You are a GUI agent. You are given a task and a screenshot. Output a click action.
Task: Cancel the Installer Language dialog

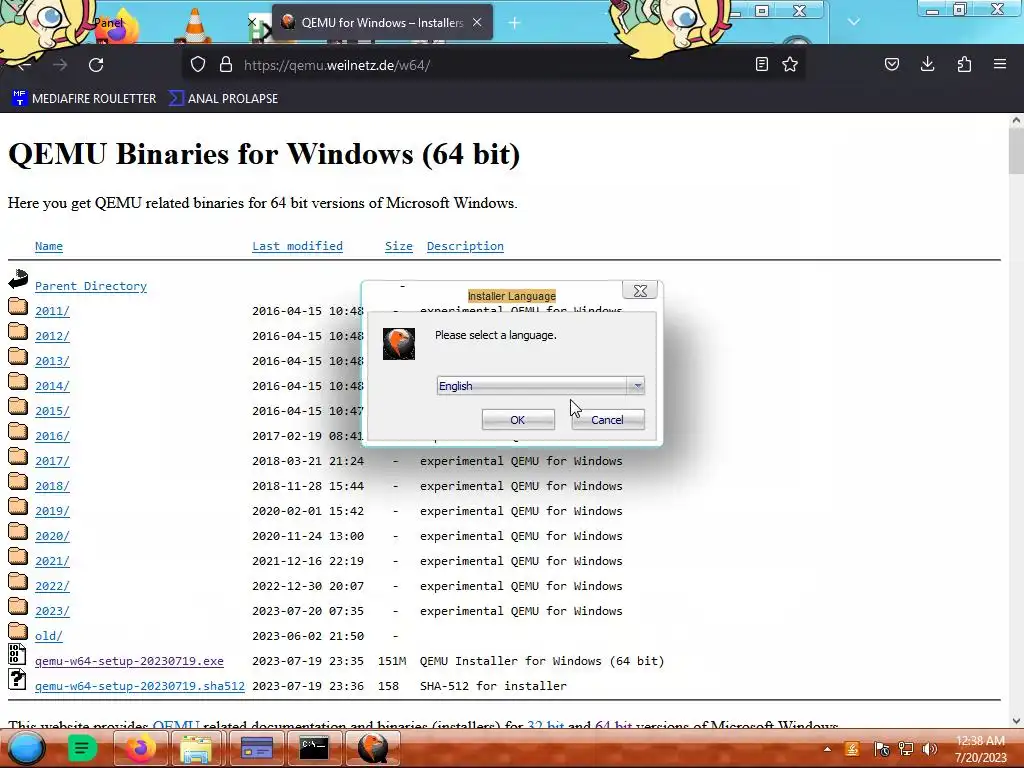click(x=607, y=420)
